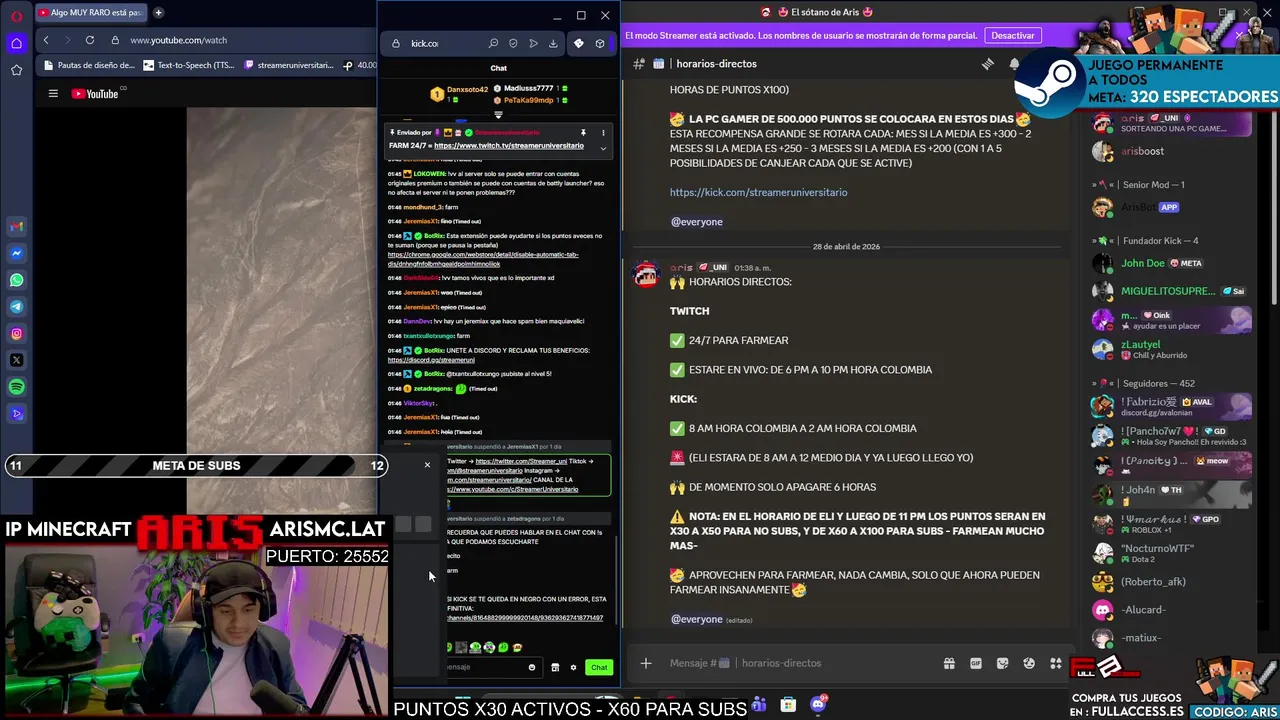1280x720 pixels.
Task: Open the pinned message options (three dots) in Kick chat
Action: click(x=603, y=132)
